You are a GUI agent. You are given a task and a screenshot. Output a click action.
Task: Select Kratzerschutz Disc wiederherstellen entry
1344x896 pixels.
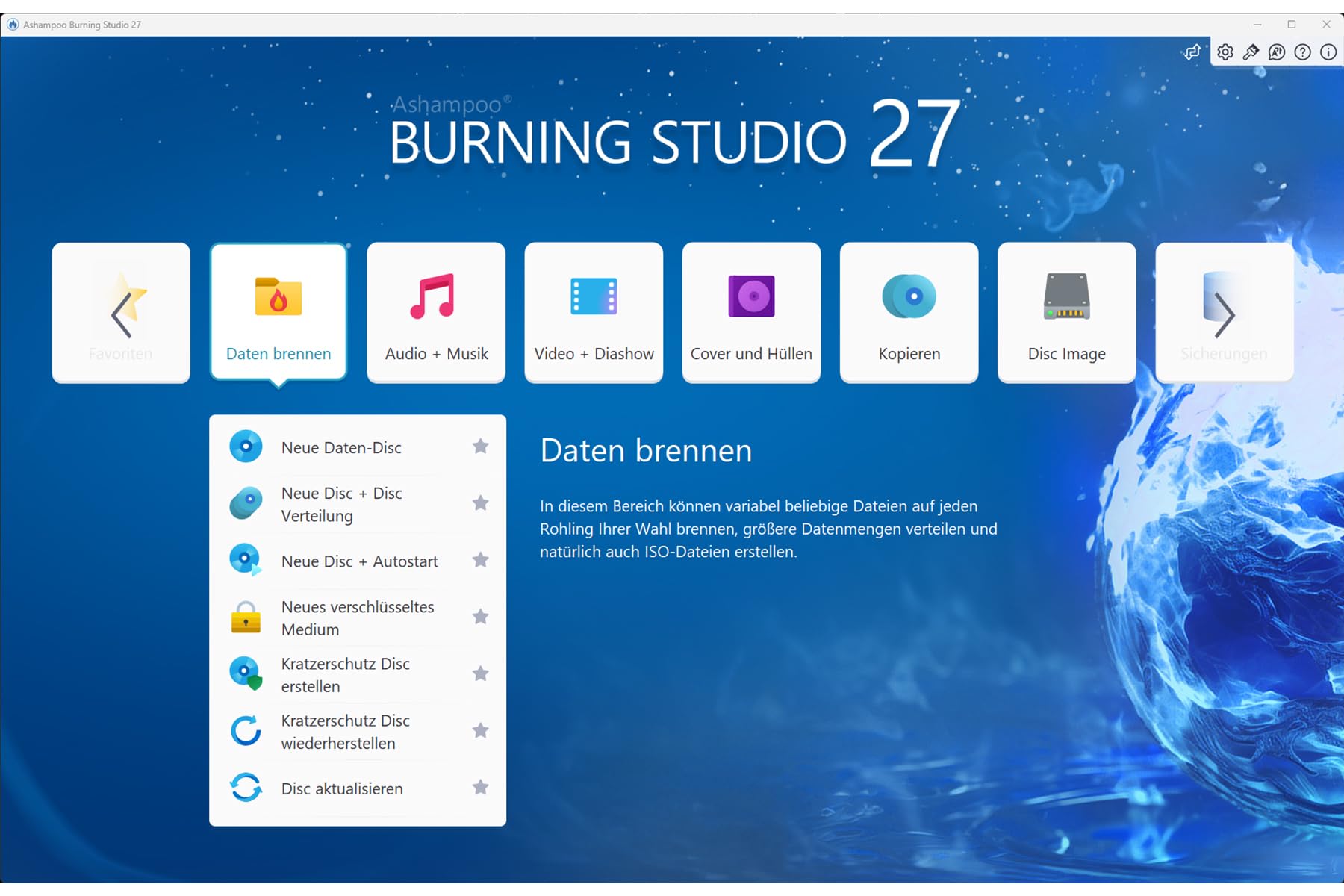358,731
